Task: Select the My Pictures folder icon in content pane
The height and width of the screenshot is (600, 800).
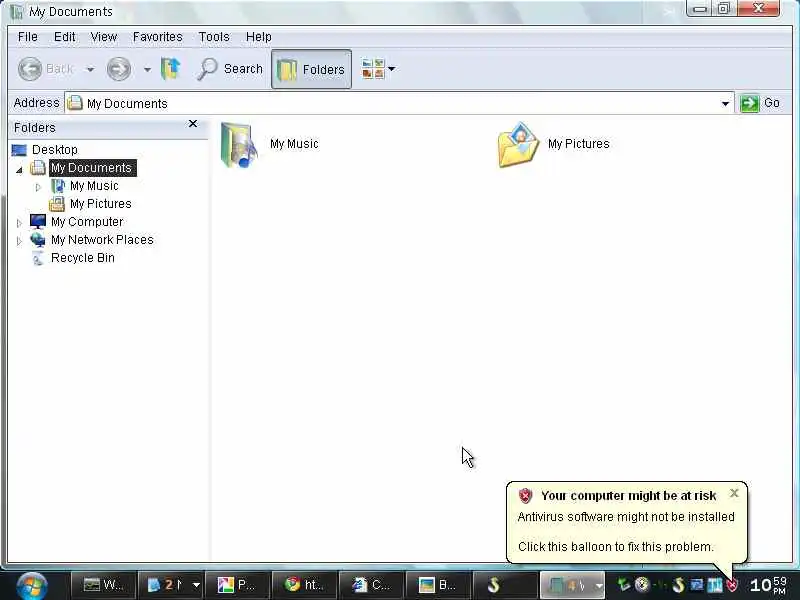Action: click(518, 145)
